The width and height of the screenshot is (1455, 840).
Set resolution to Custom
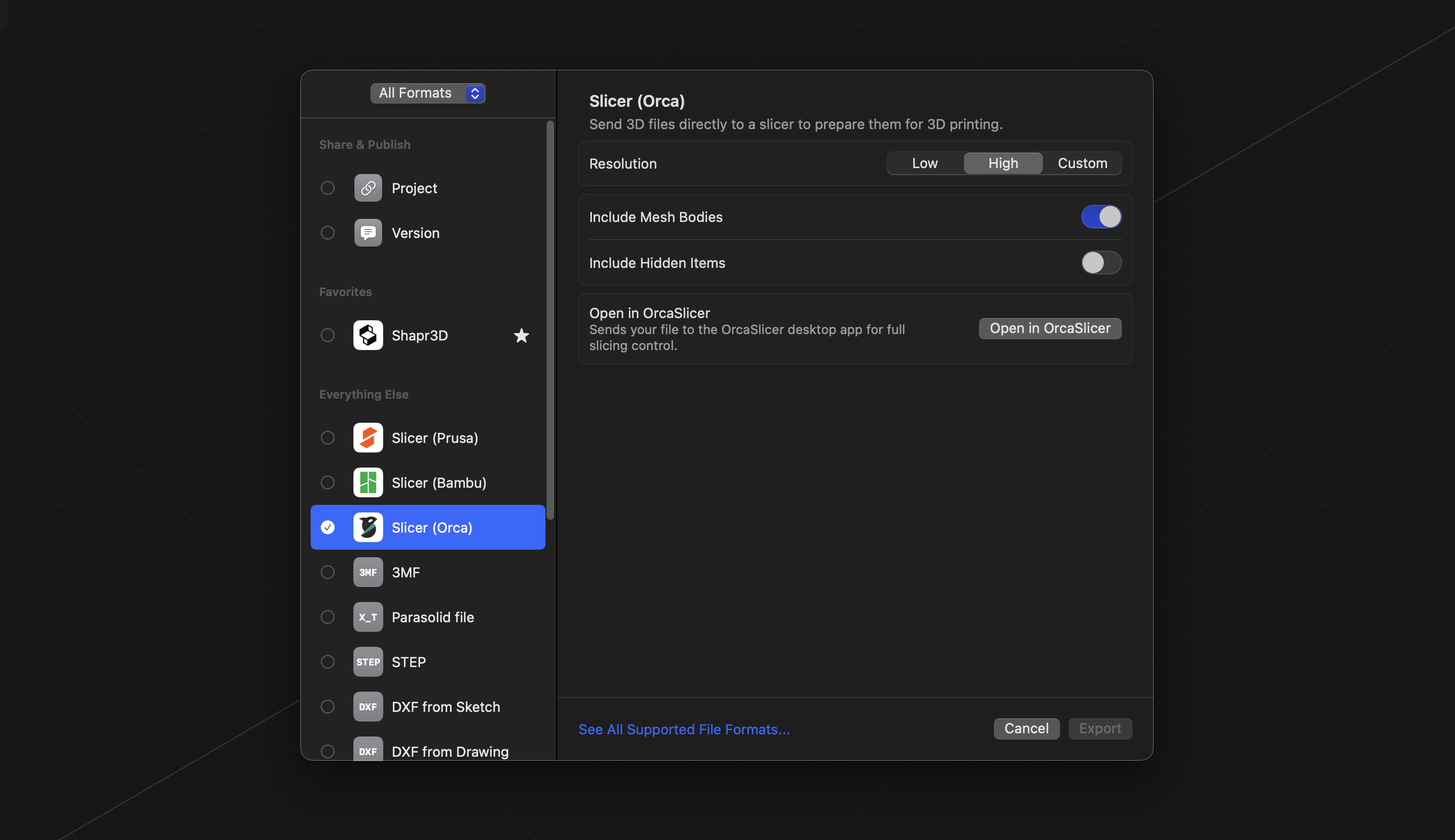point(1082,163)
